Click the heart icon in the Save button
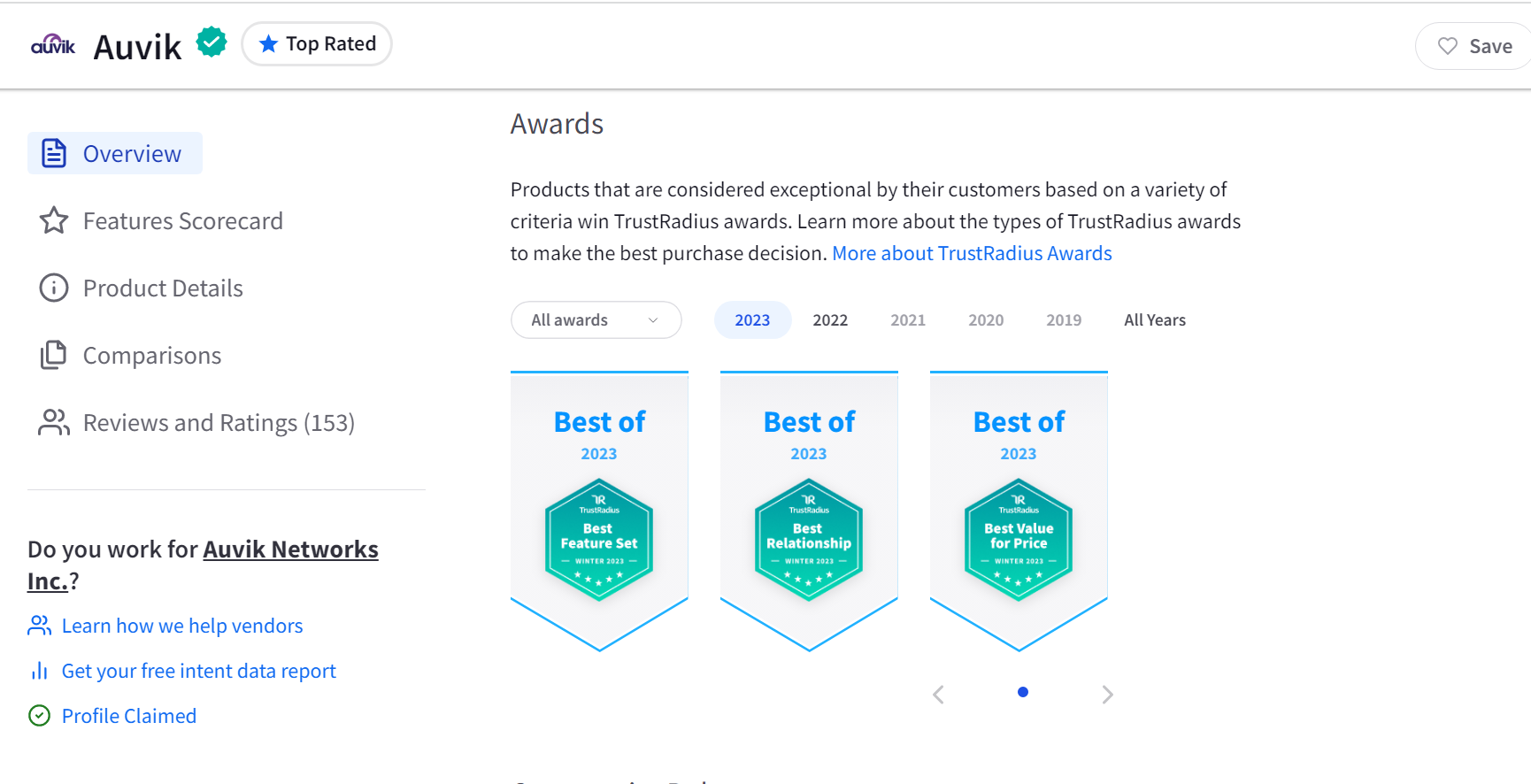 (x=1448, y=46)
